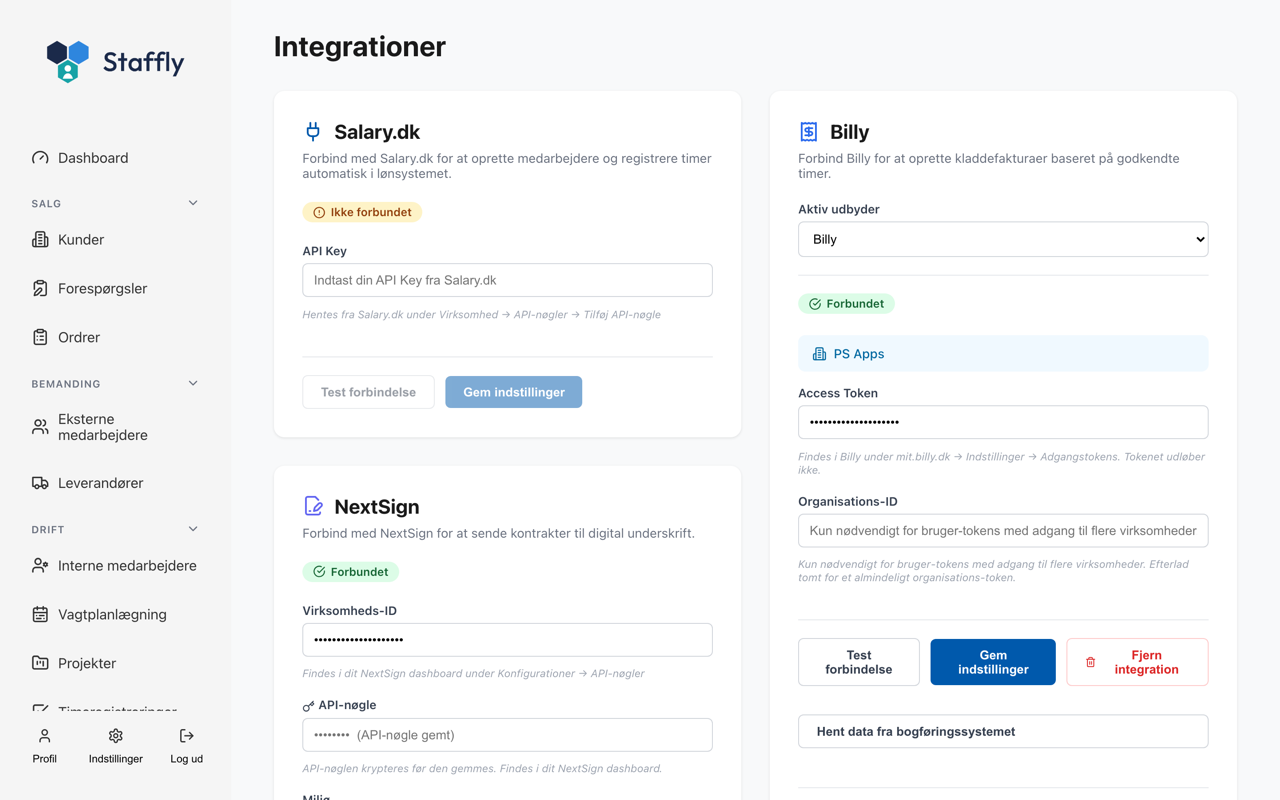This screenshot has width=1280, height=800.
Task: Click the Kunder building icon
Action: (40, 240)
